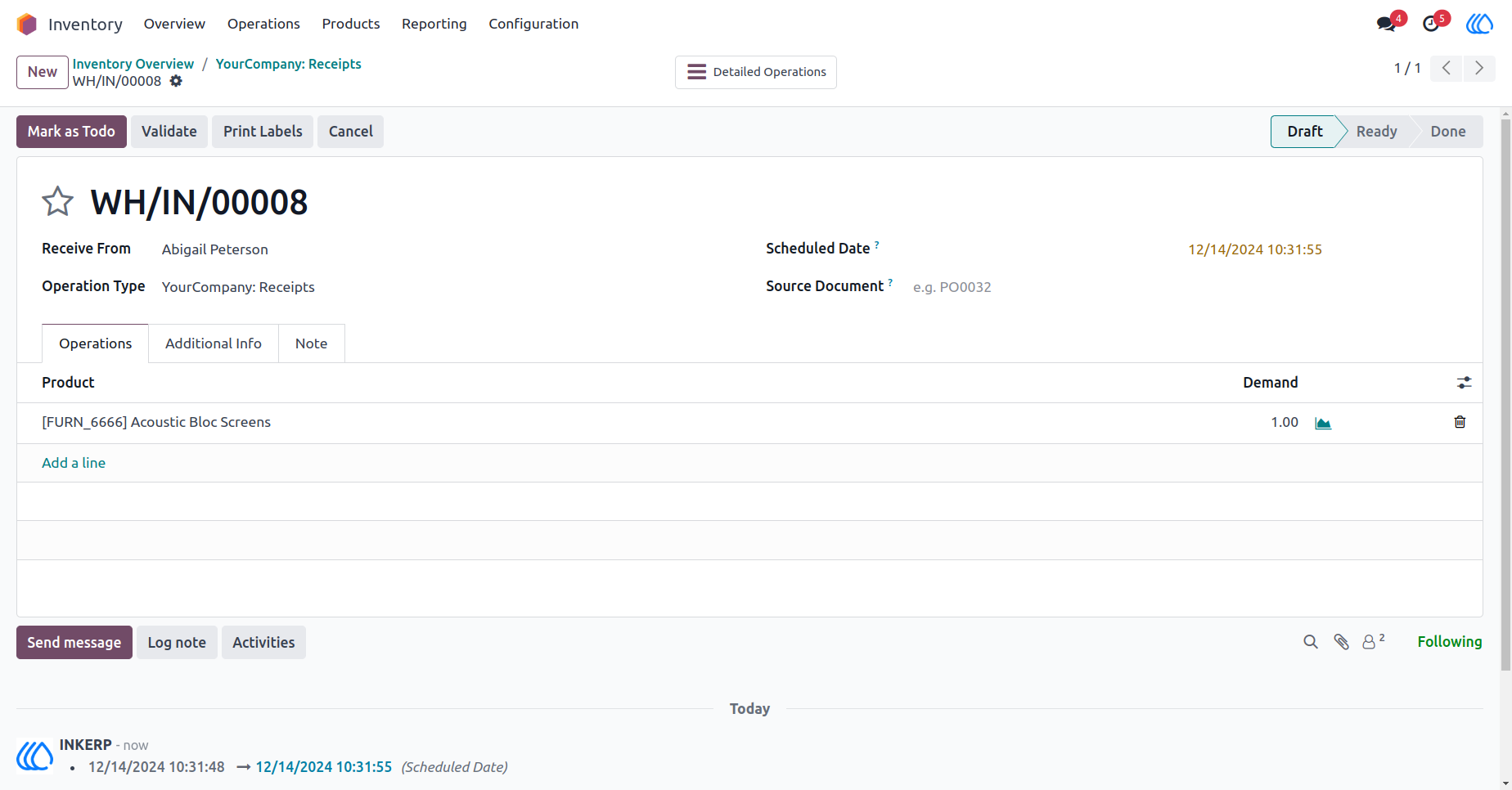Image resolution: width=1512 pixels, height=790 pixels.
Task: Select the Acoustic Bloc Screens product cell
Action: click(156, 422)
